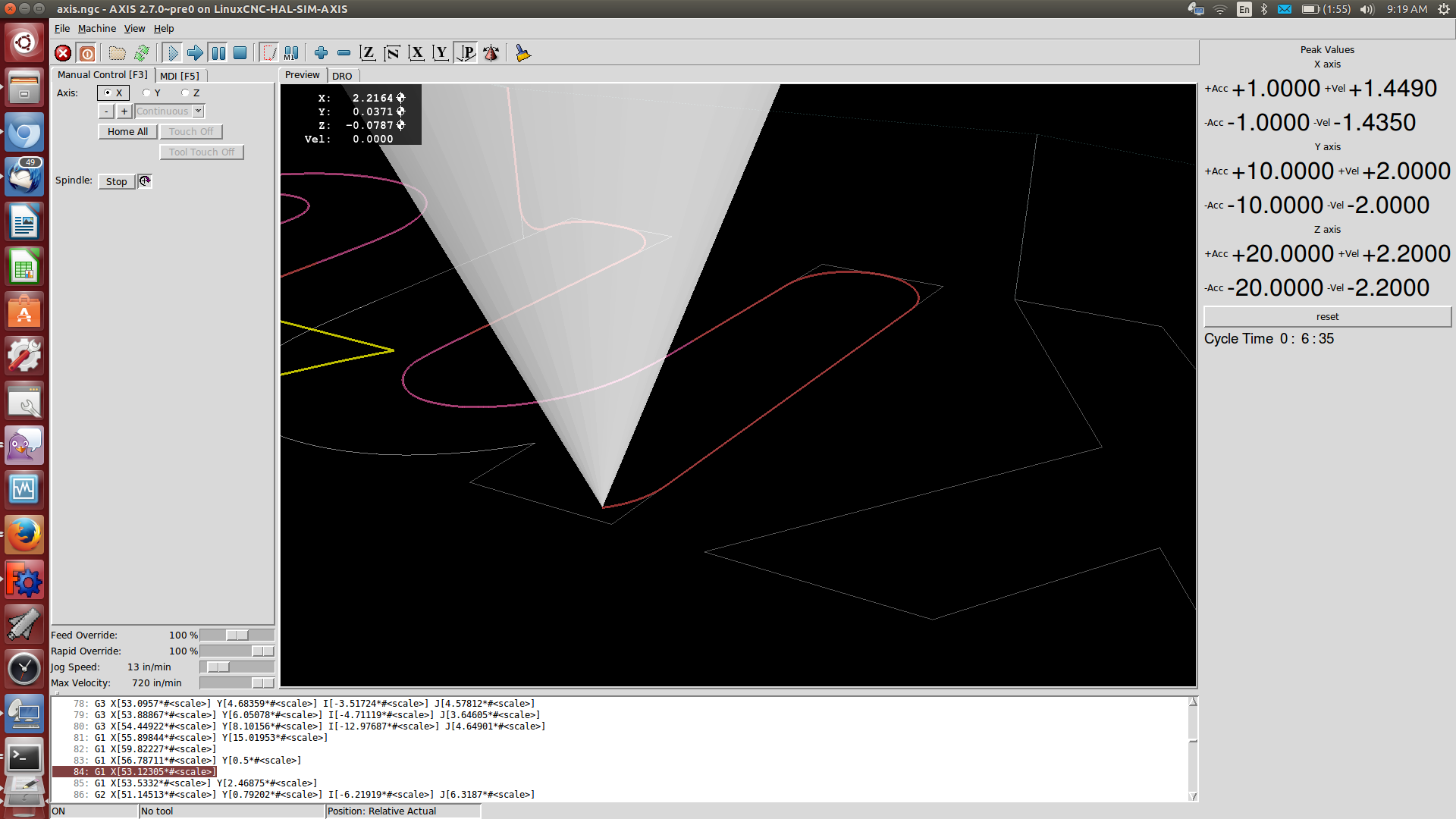The width and height of the screenshot is (1456, 819).
Task: Click the G-code listing scroll up arrow
Action: point(1193,701)
